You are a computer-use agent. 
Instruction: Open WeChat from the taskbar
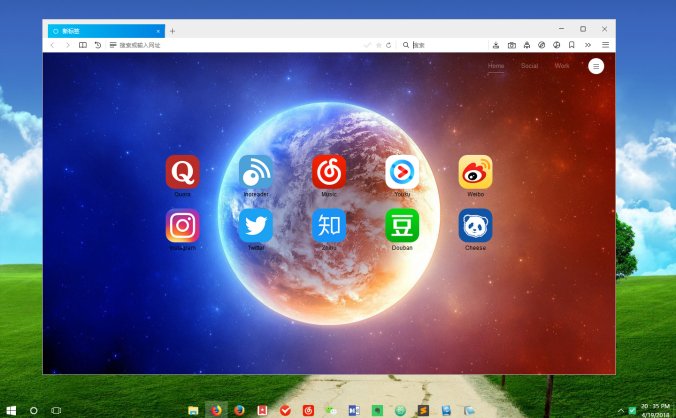pyautogui.click(x=331, y=410)
